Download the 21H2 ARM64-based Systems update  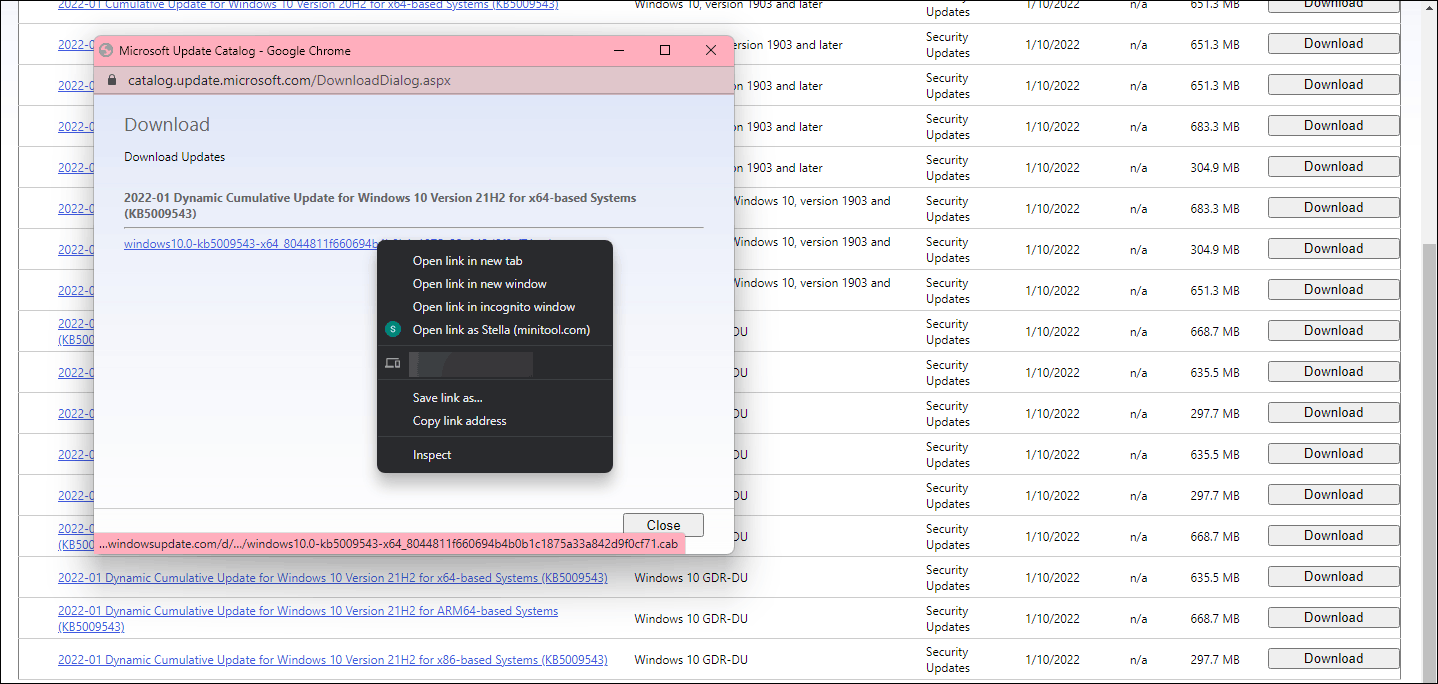(1333, 618)
